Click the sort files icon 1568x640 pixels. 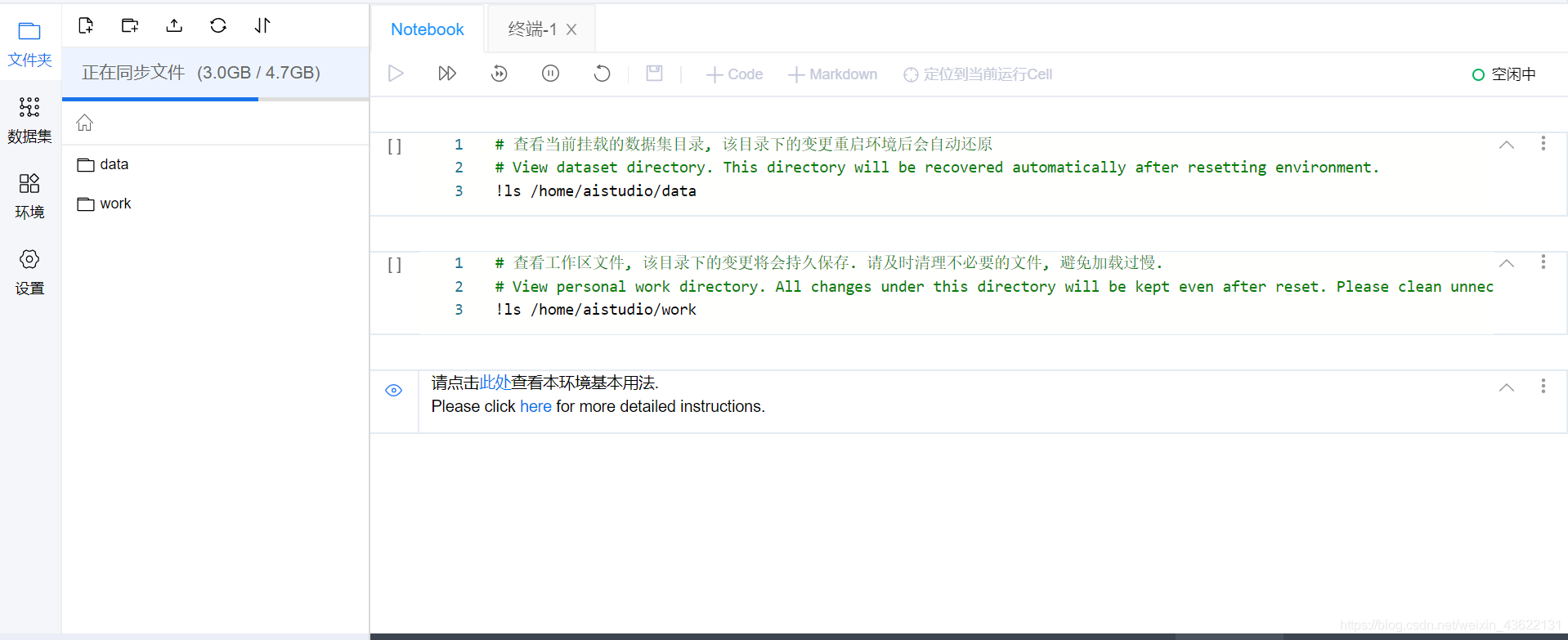pyautogui.click(x=262, y=25)
